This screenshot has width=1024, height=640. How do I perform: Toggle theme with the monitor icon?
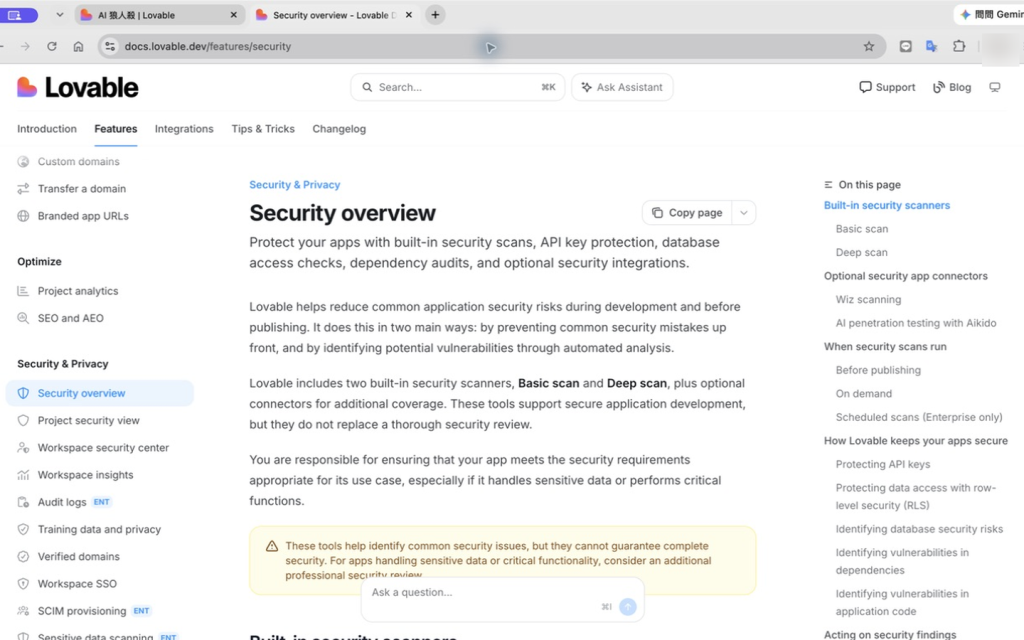pos(995,88)
